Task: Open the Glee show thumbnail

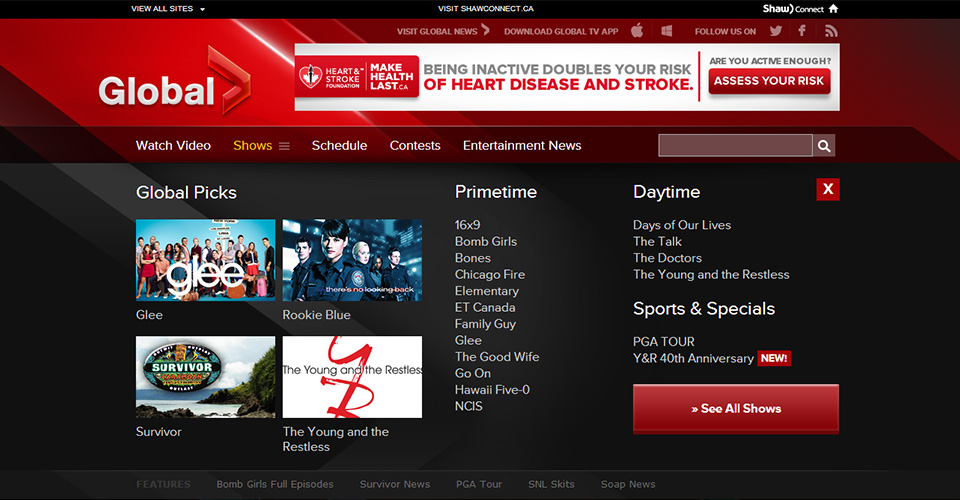Action: coord(205,260)
